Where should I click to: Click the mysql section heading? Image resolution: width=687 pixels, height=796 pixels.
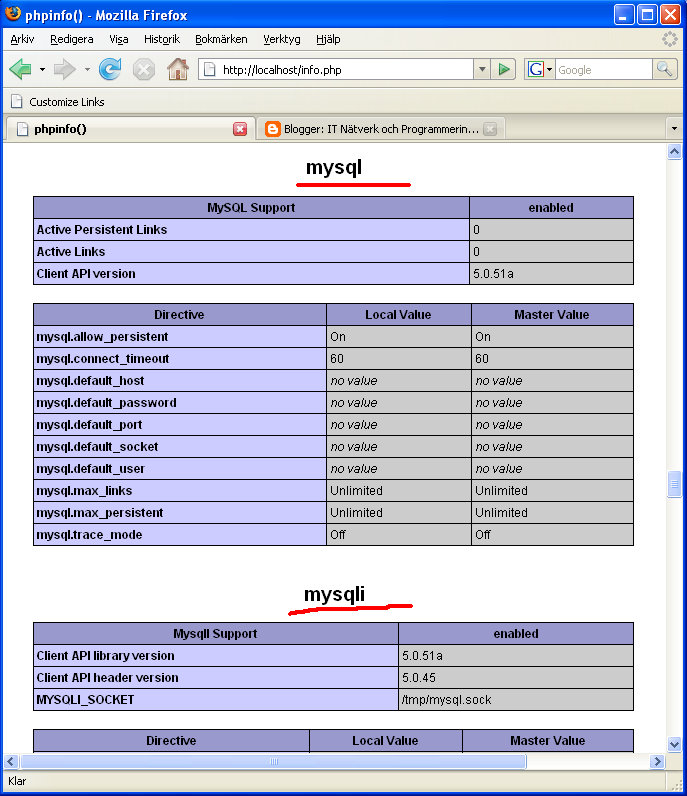click(334, 168)
